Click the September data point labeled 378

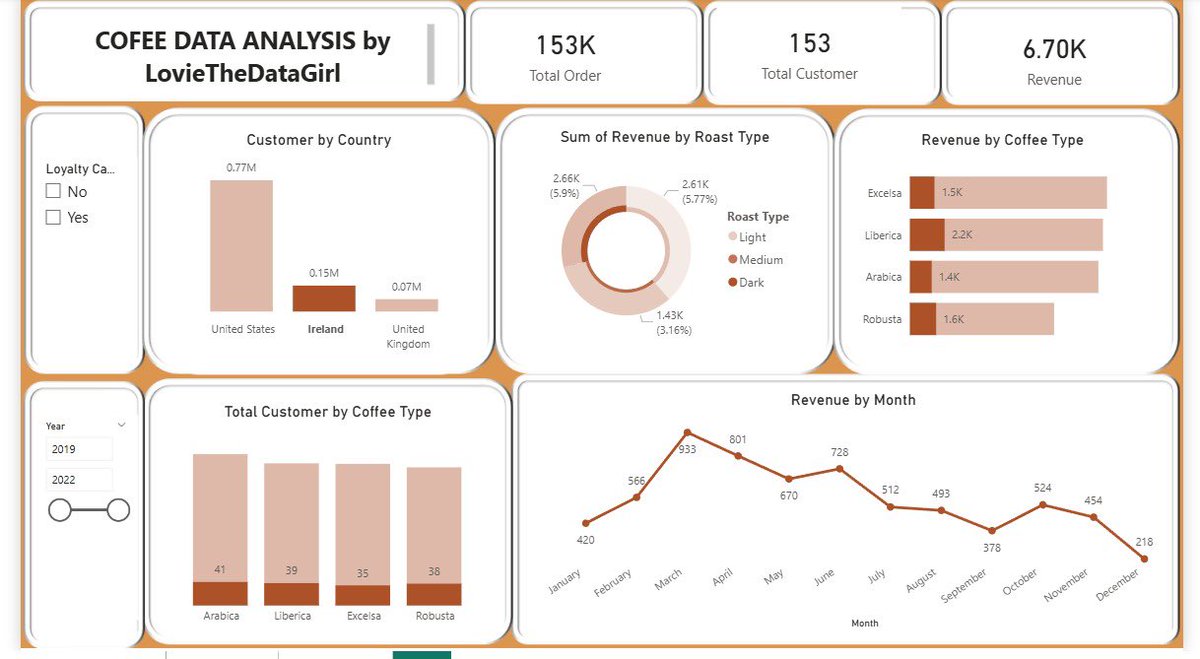pos(992,531)
